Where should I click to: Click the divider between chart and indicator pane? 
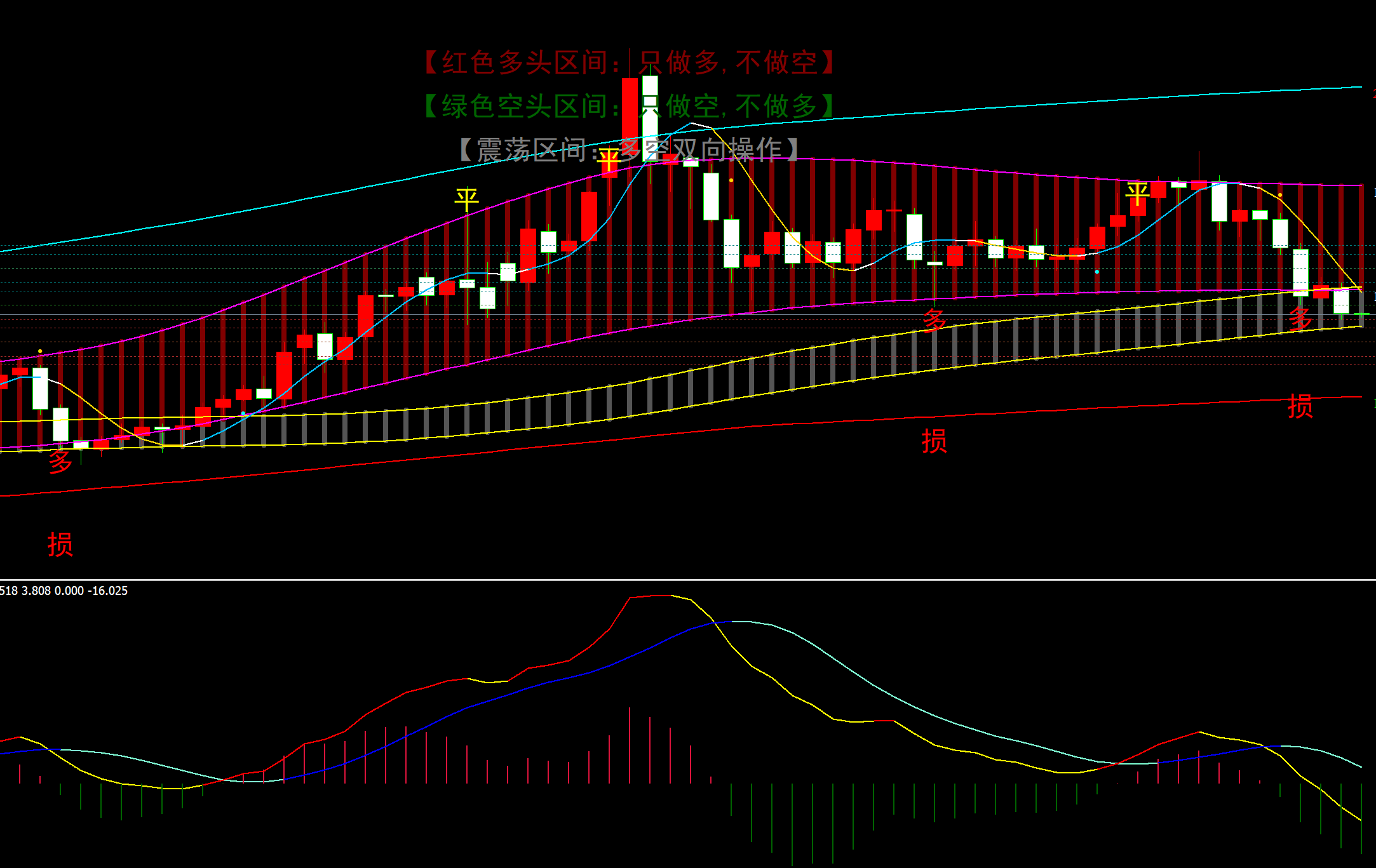(688, 580)
